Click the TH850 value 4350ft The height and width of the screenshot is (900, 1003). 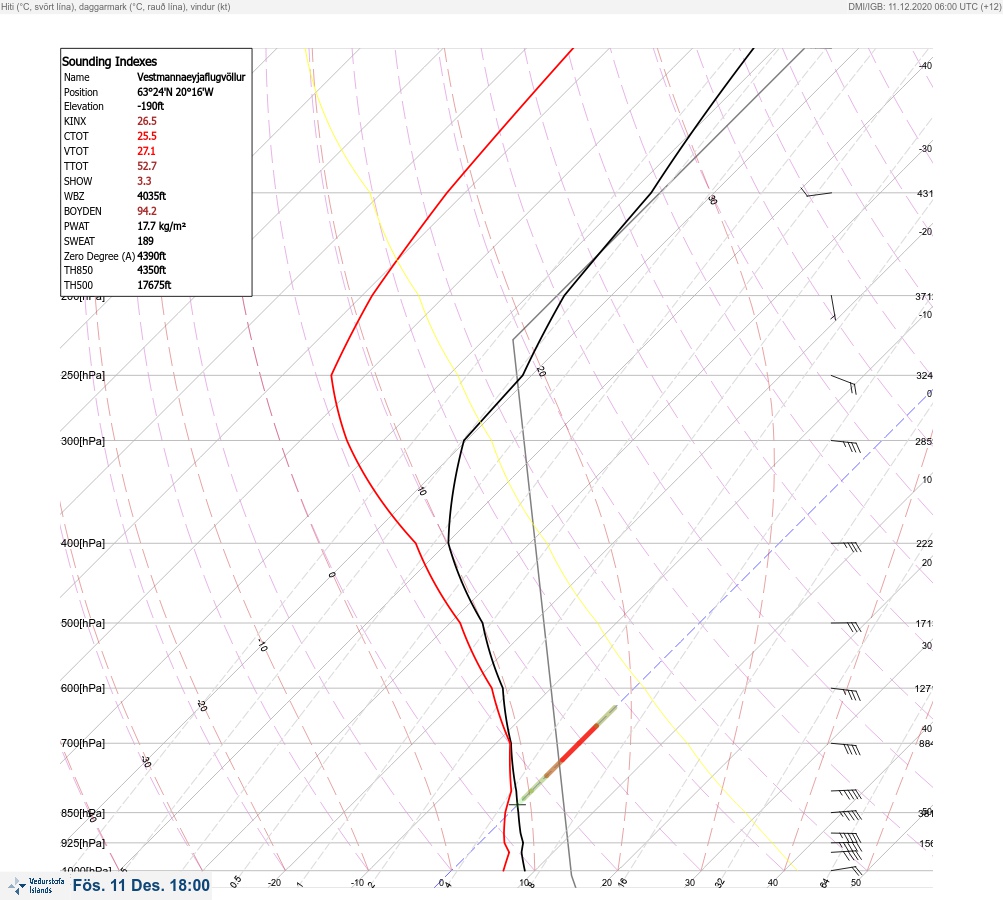coord(152,270)
